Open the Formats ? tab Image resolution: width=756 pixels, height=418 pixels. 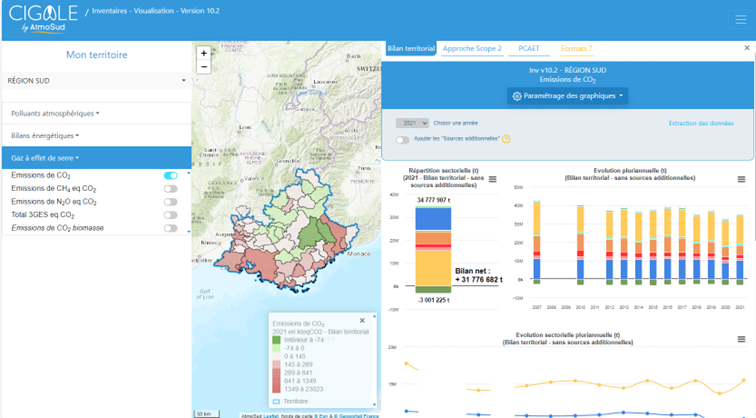576,48
